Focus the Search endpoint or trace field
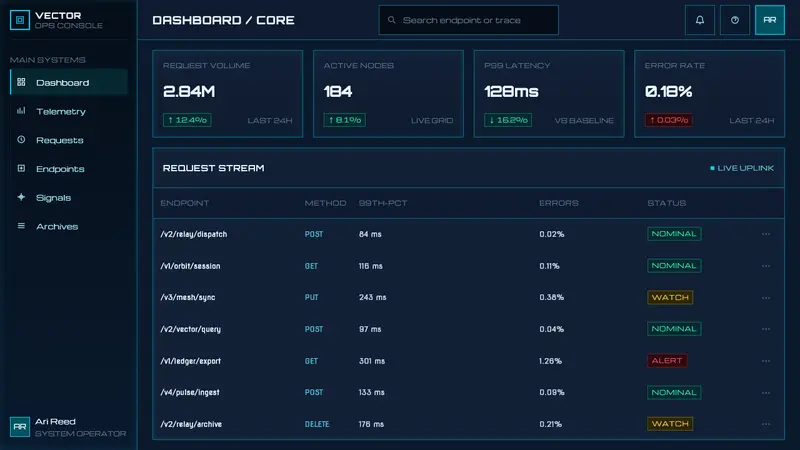This screenshot has height=450, width=800. [x=468, y=20]
